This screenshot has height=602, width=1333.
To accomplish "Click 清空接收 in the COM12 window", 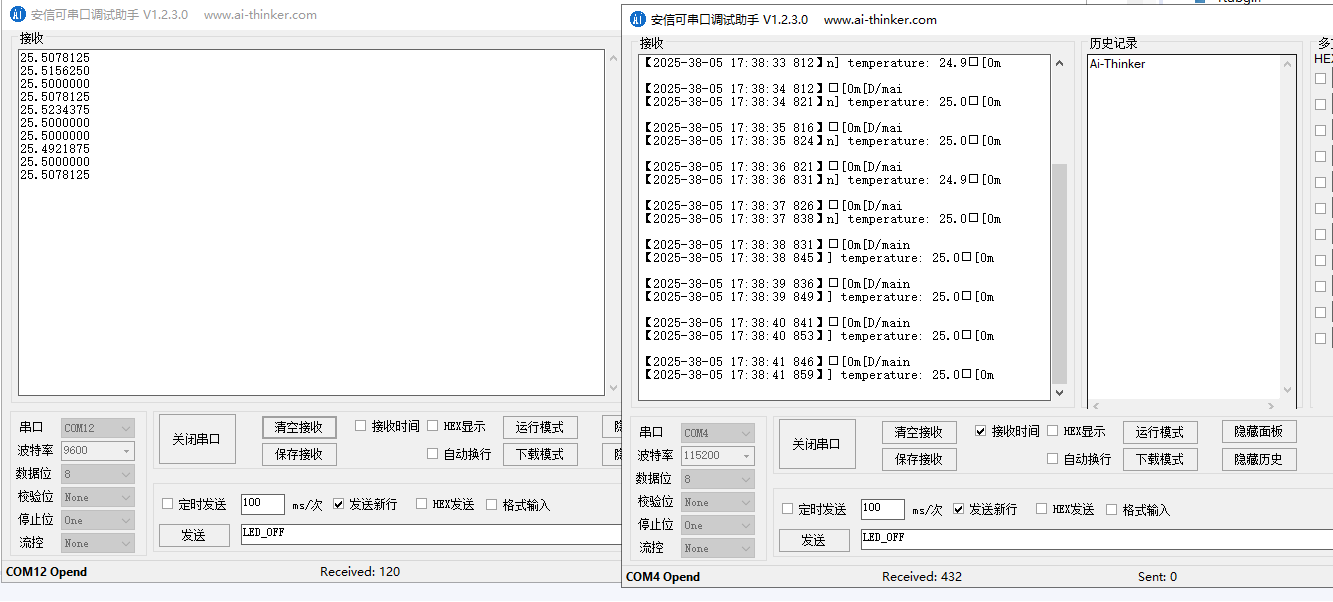I will click(x=299, y=427).
